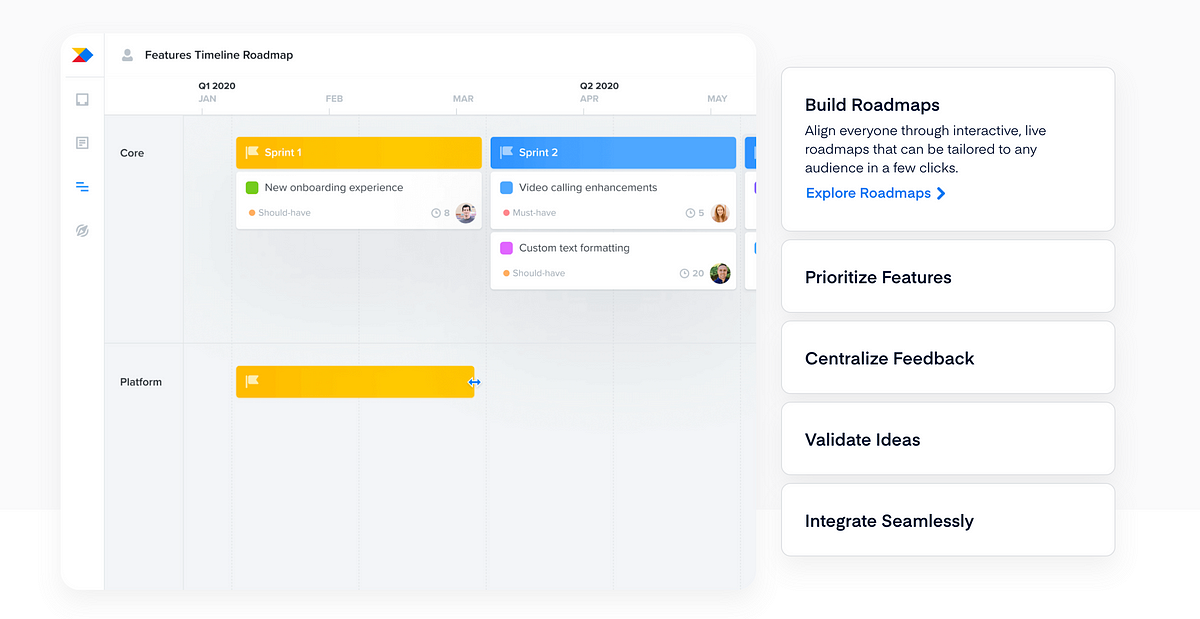
Task: Select the Core row label
Action: pyautogui.click(x=132, y=153)
